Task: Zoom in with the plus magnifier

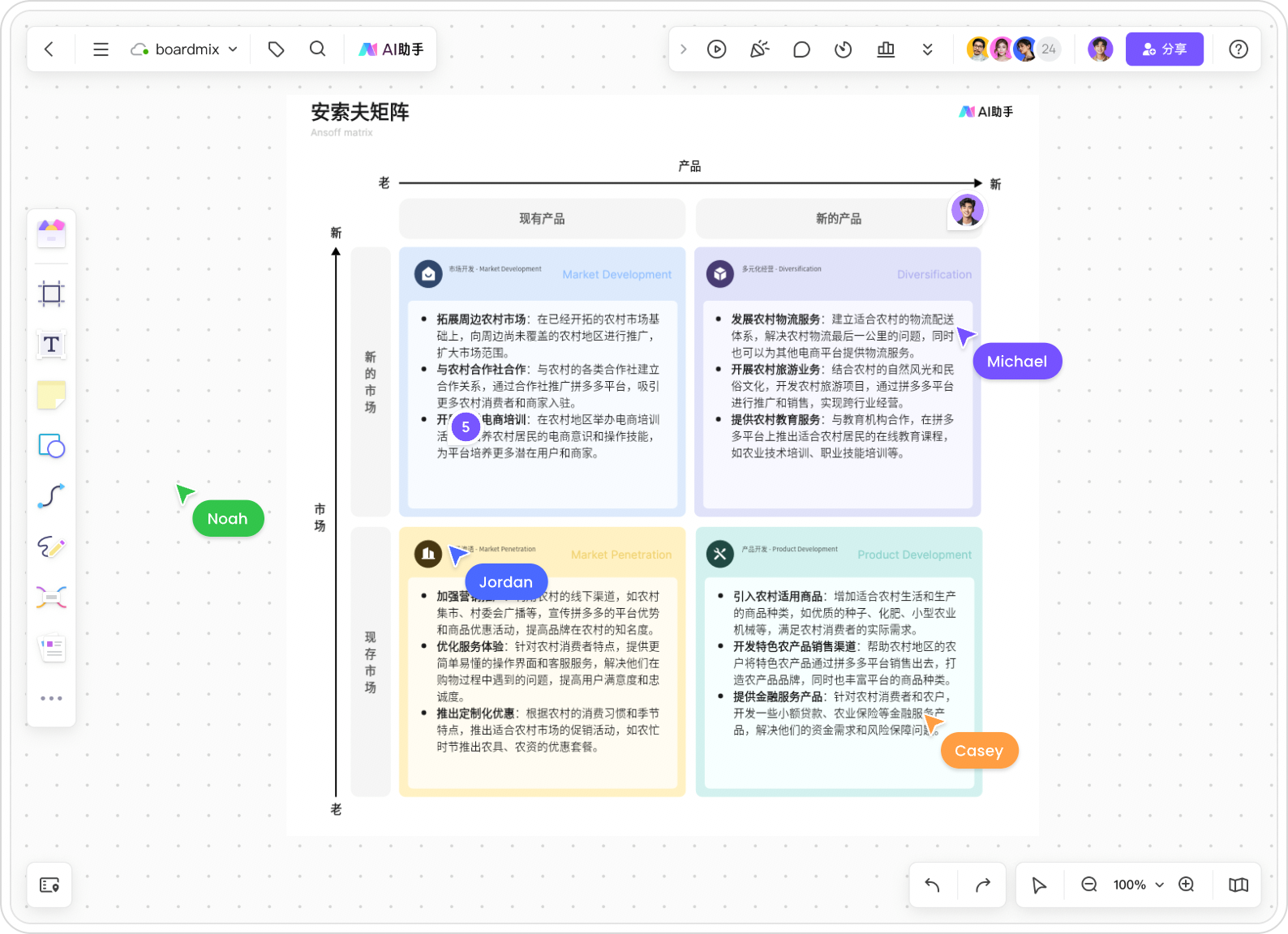Action: click(x=1187, y=885)
